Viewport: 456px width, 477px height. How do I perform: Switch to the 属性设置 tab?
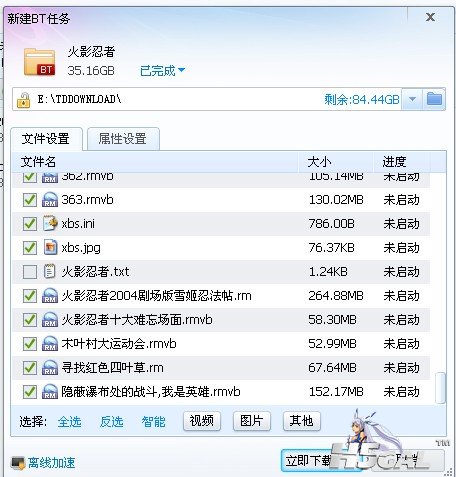pos(123,139)
